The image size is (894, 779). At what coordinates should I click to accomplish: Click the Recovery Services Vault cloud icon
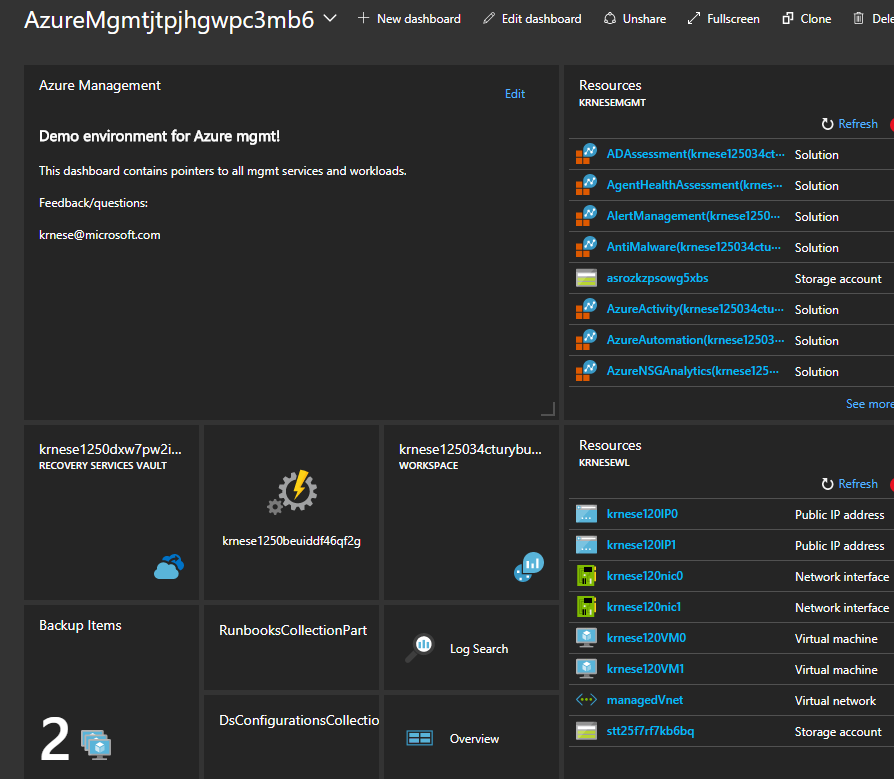coord(169,567)
